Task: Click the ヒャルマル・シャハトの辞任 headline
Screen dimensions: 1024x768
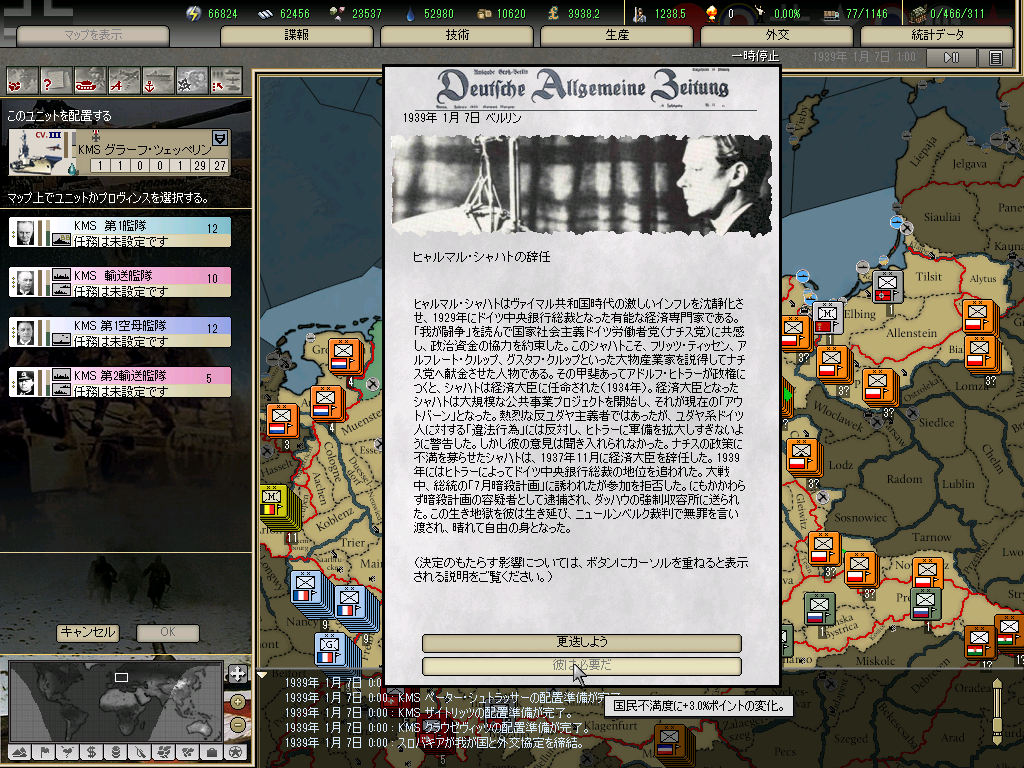Action: [x=481, y=257]
